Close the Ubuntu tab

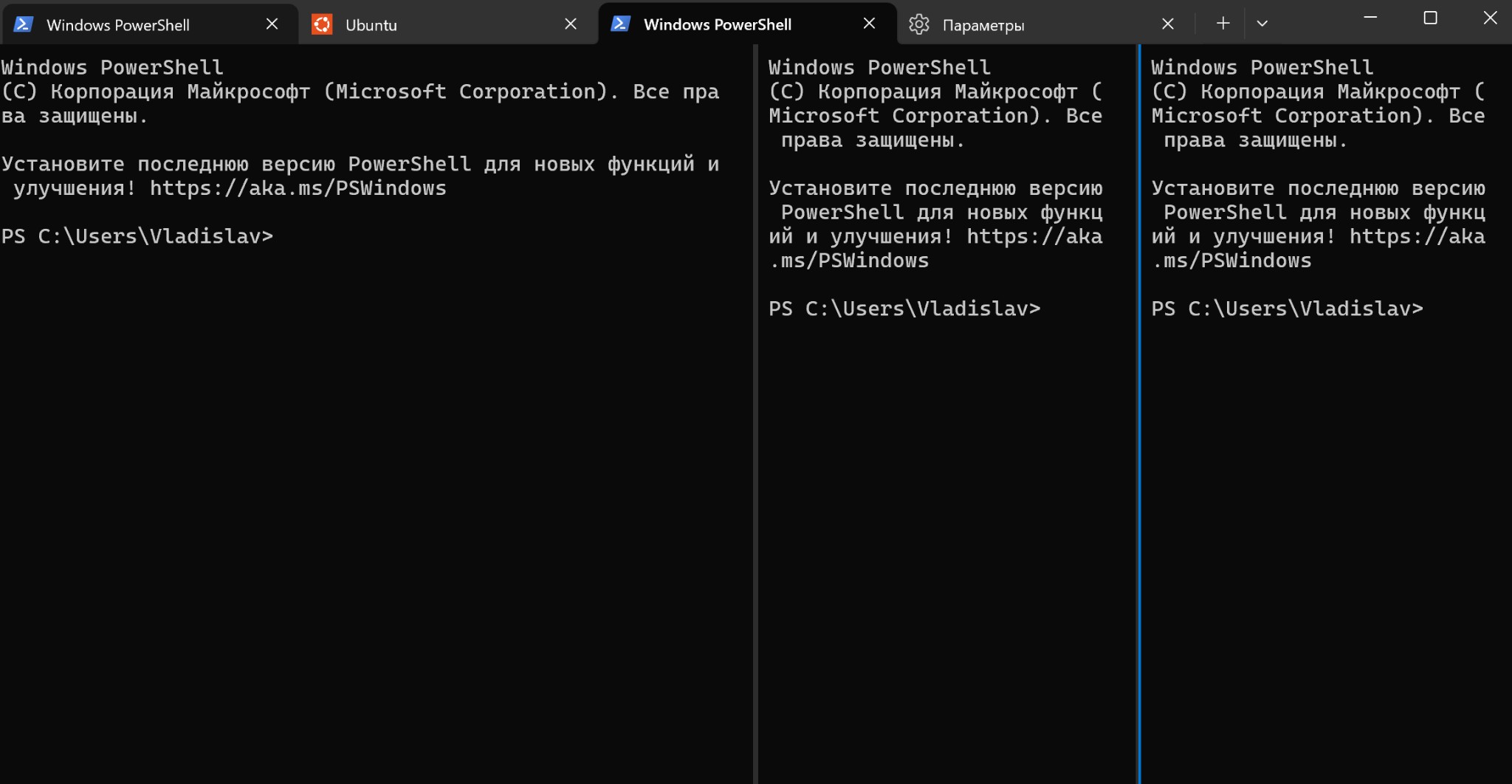click(571, 24)
